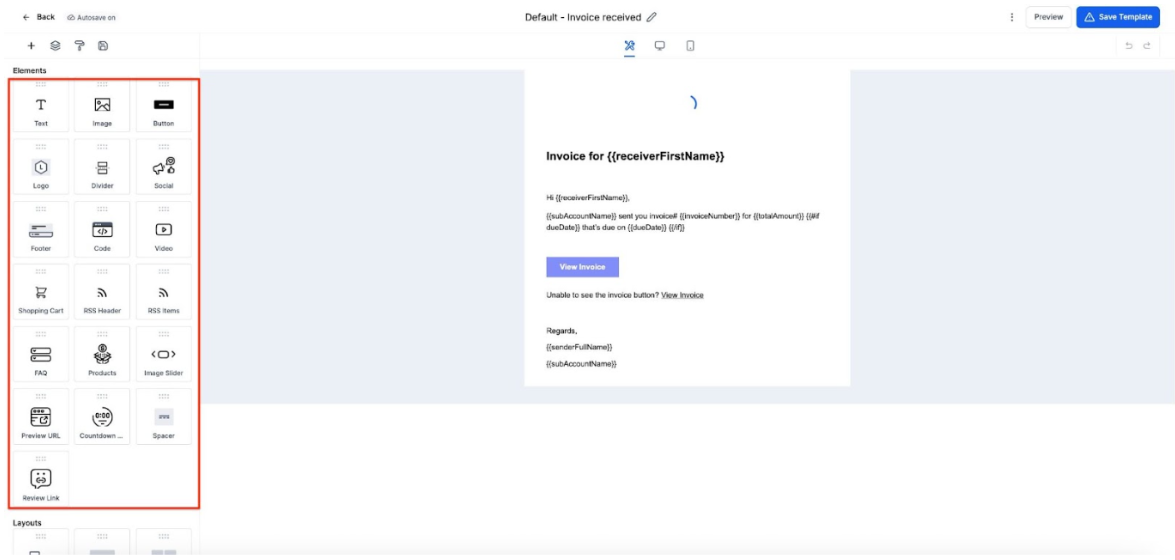The width and height of the screenshot is (1175, 560).
Task: Select the Shopping Cart element
Action: coord(41,295)
